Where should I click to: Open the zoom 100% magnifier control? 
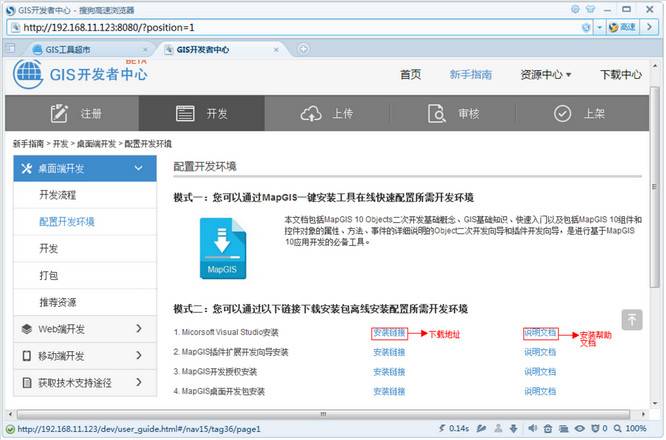[630, 429]
